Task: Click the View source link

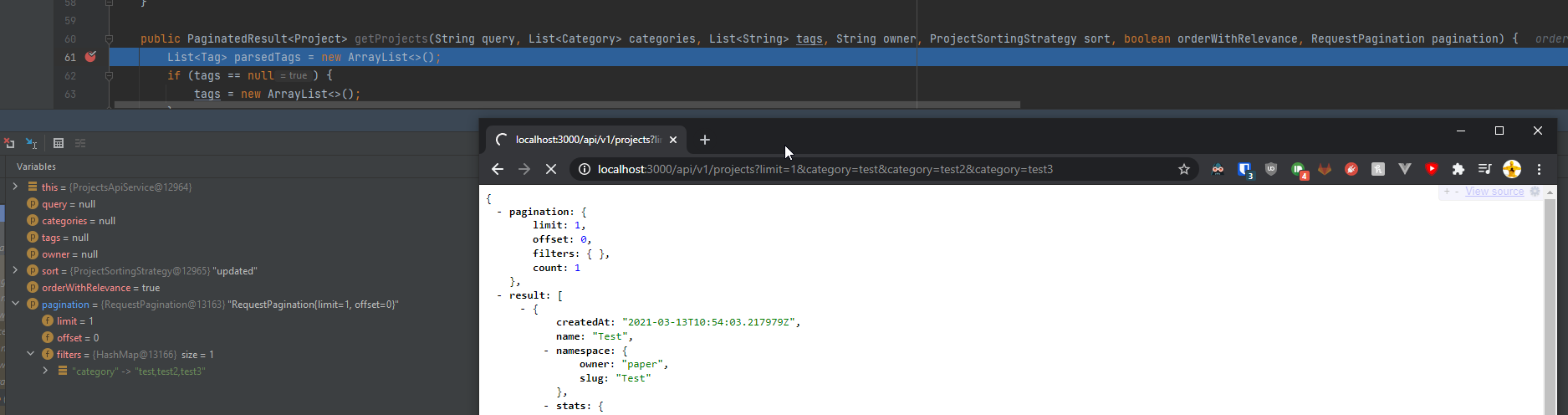Action: coord(1494,192)
